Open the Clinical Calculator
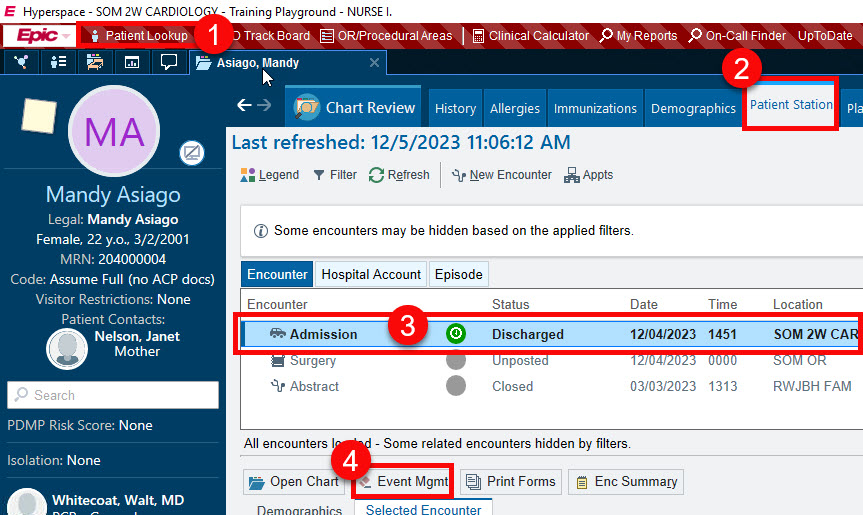Image resolution: width=863 pixels, height=515 pixels. click(x=530, y=36)
